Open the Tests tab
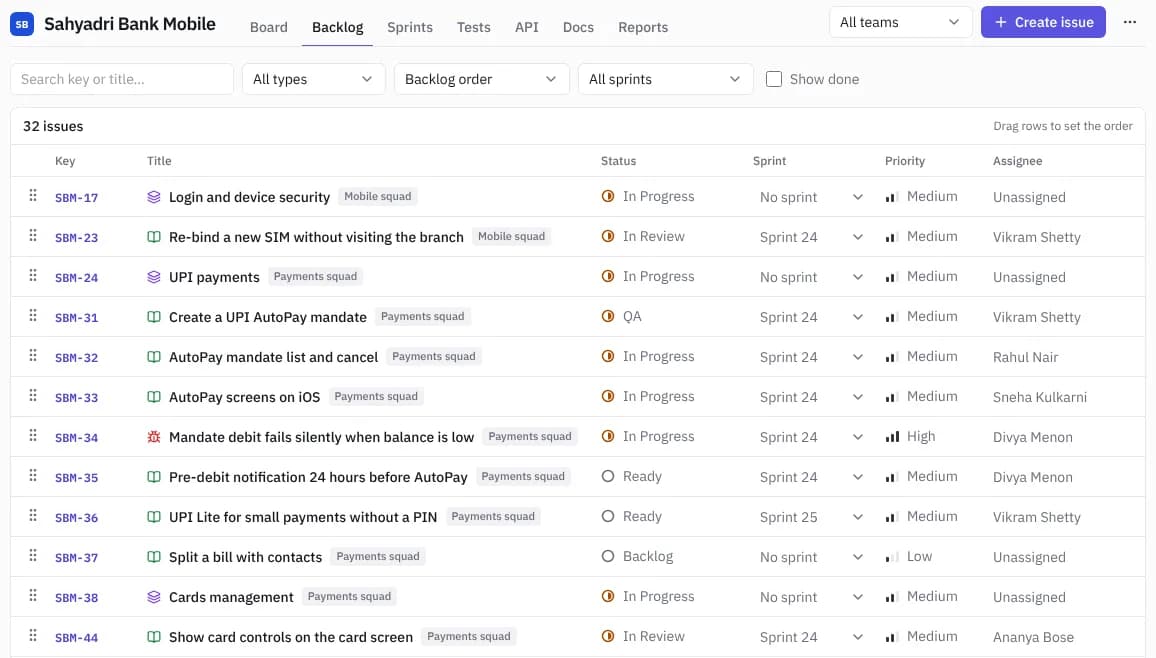The image size is (1156, 658). (473, 27)
